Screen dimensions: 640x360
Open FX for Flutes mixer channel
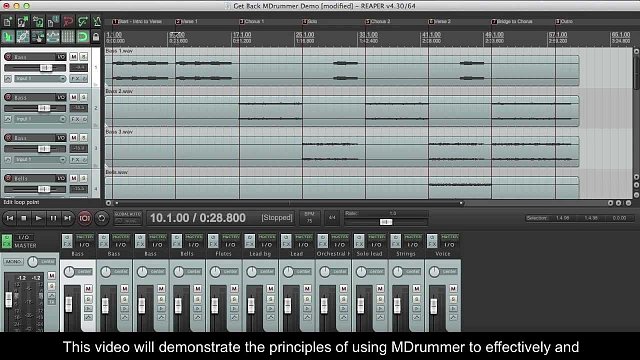point(213,241)
